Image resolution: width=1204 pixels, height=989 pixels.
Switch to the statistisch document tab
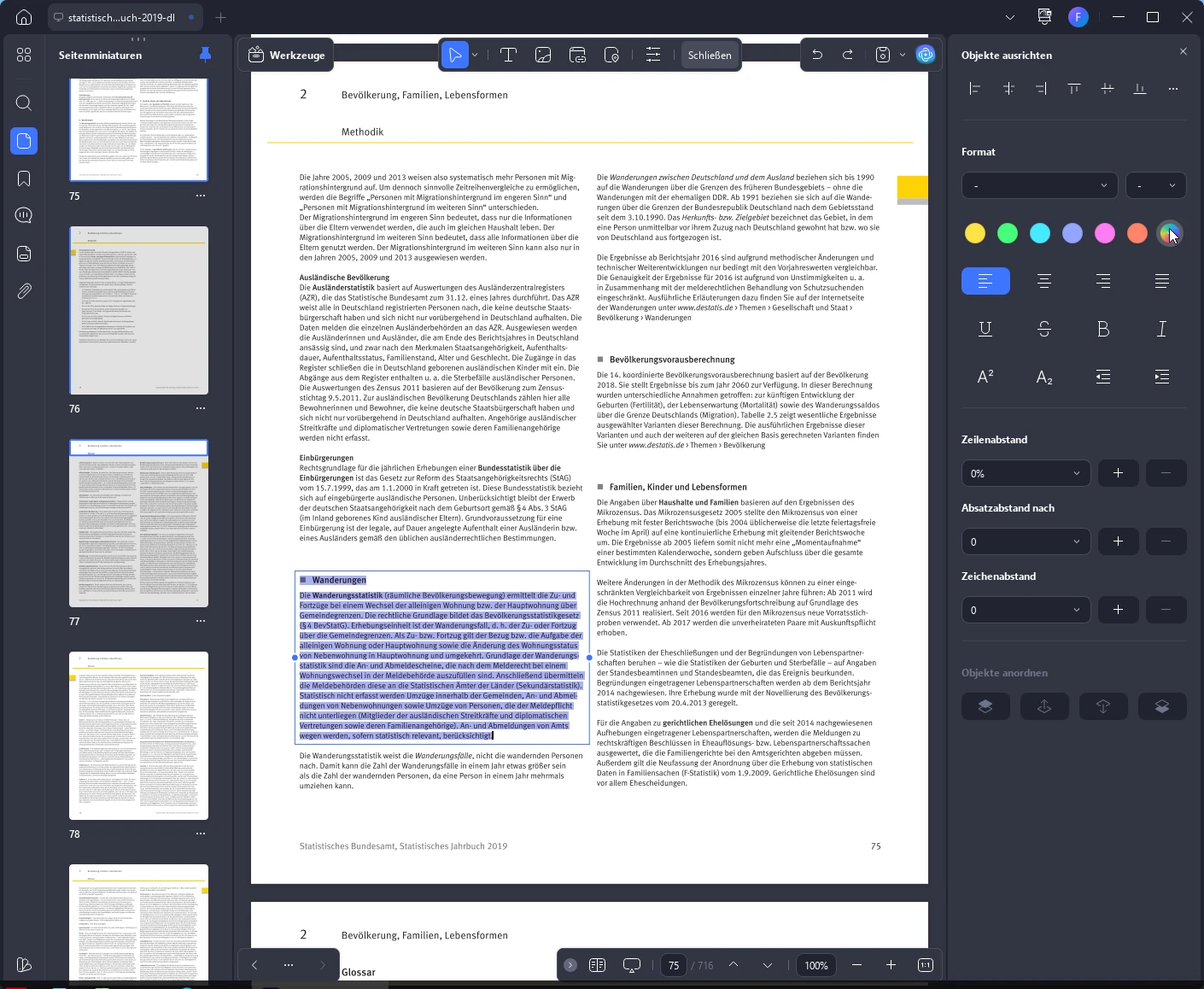tap(120, 17)
